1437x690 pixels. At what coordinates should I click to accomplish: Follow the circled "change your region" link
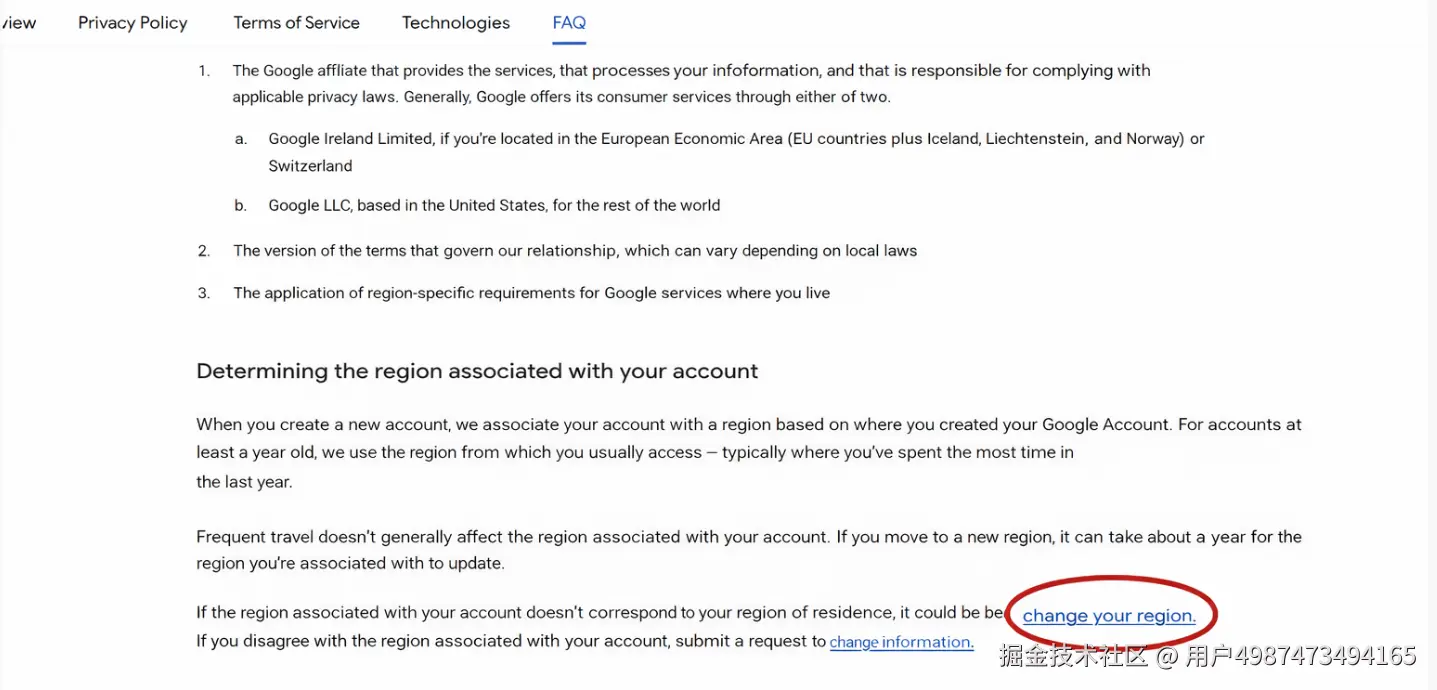pyautogui.click(x=1109, y=616)
